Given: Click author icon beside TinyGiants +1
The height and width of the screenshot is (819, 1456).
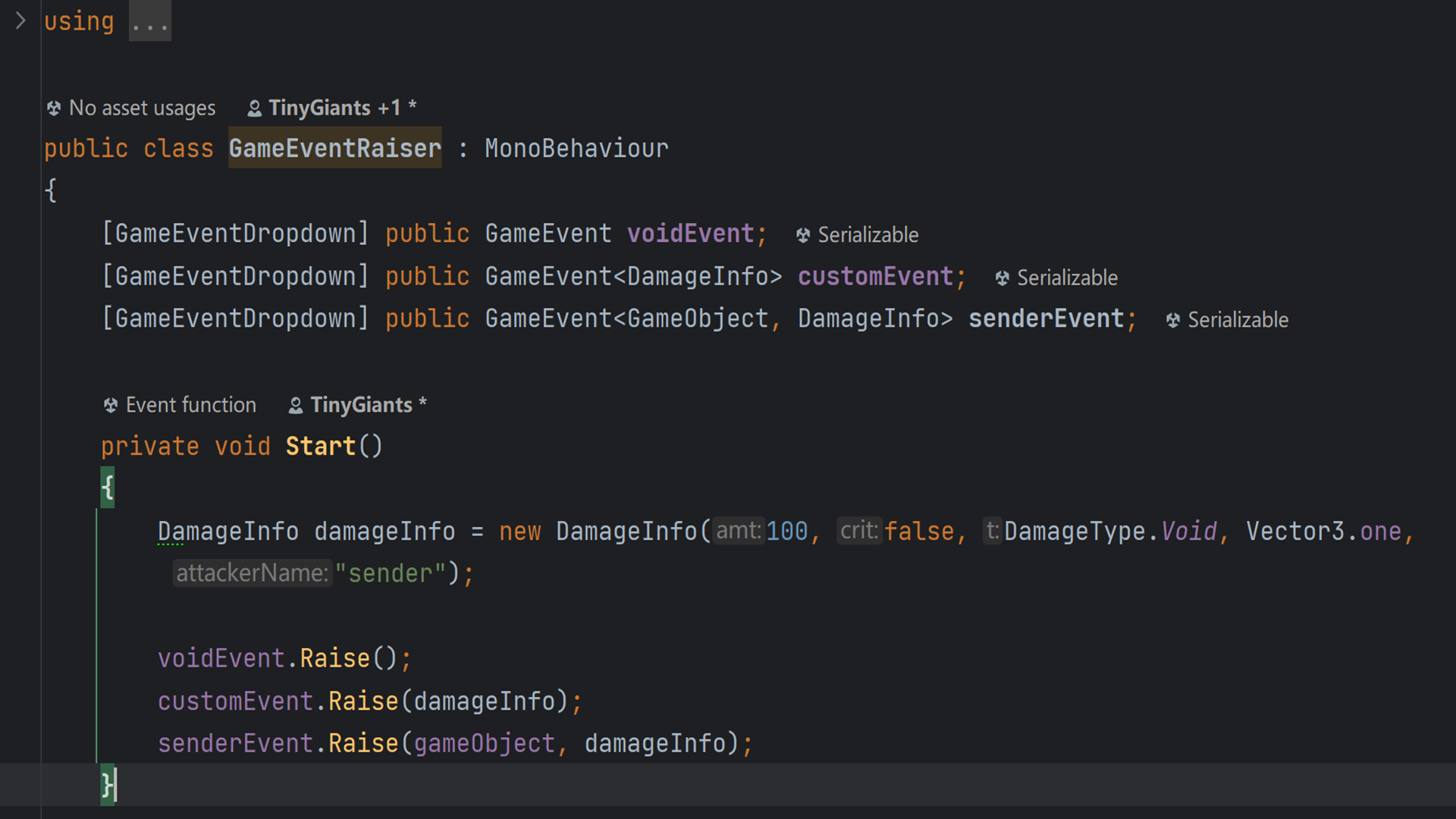Looking at the screenshot, I should (x=255, y=108).
